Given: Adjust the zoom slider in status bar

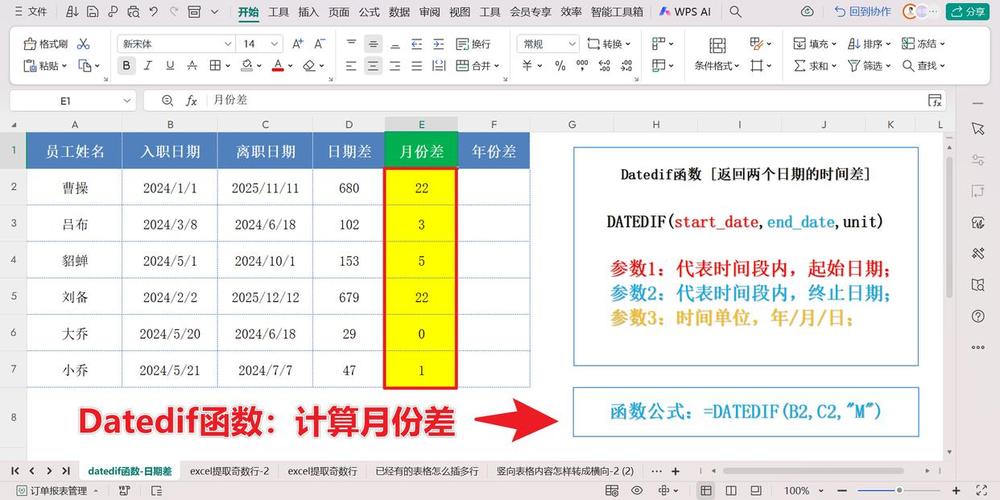Looking at the screenshot, I should coord(899,490).
